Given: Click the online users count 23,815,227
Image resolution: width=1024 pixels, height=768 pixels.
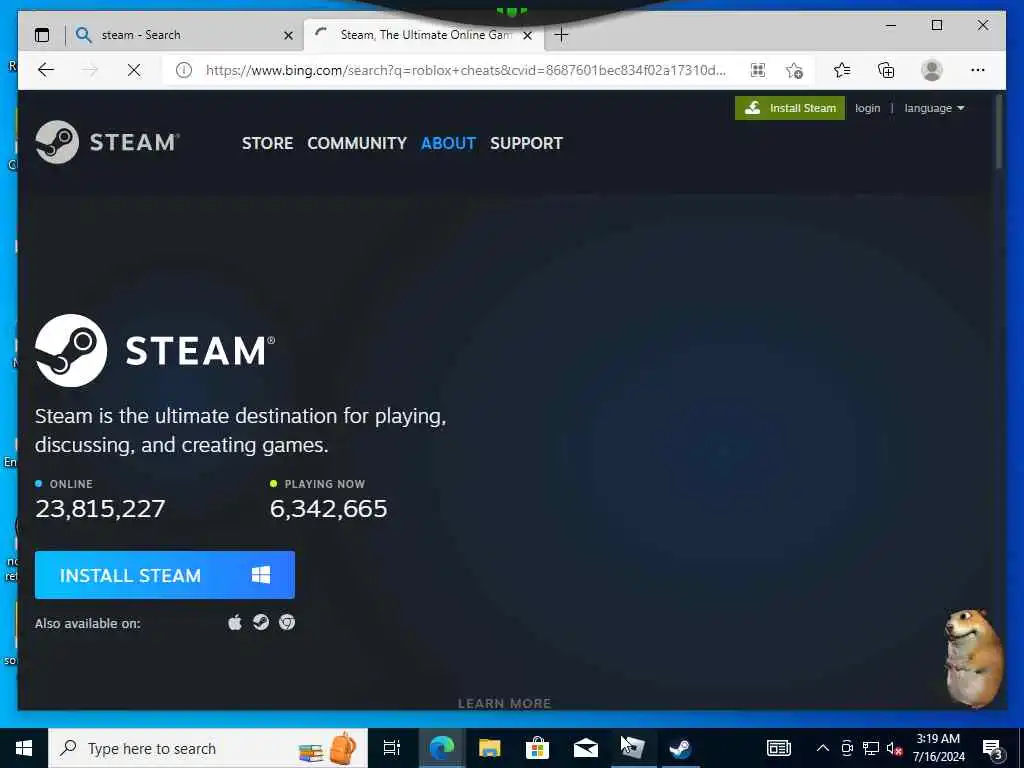Looking at the screenshot, I should (x=100, y=508).
